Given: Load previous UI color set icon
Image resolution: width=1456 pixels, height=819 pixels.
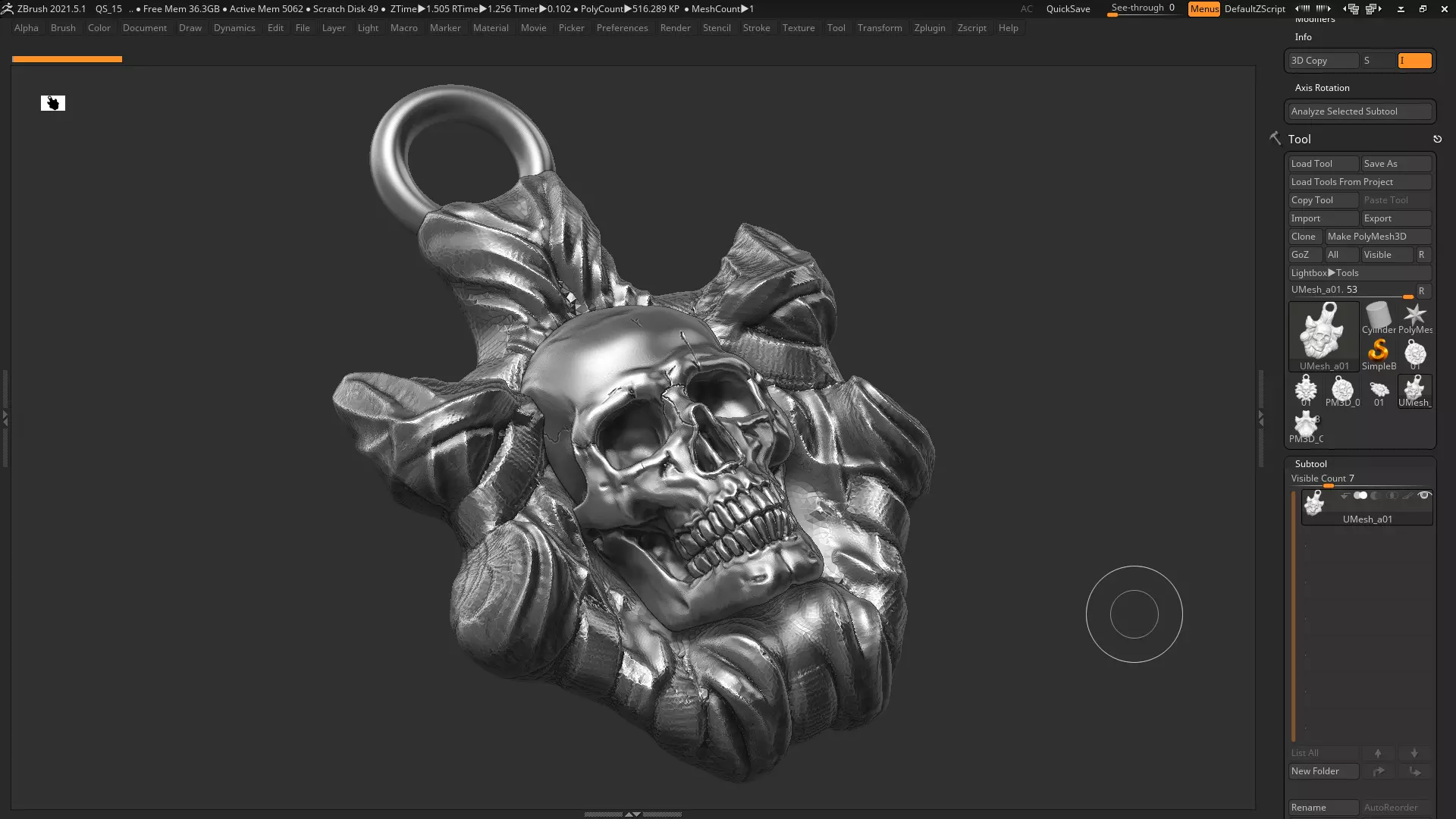Looking at the screenshot, I should pyautogui.click(x=1302, y=8).
